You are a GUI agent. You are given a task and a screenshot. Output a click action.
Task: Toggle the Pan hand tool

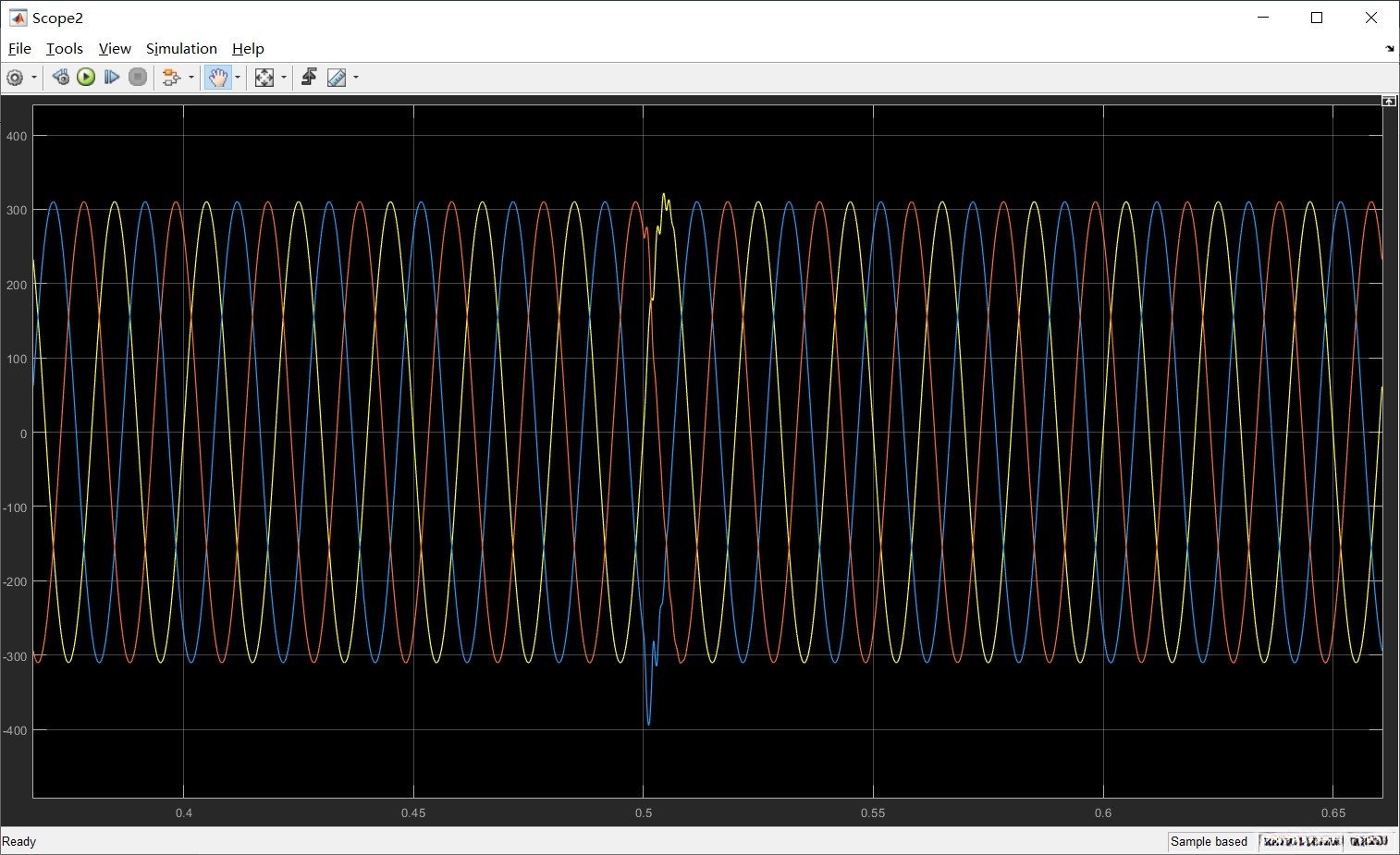217,78
